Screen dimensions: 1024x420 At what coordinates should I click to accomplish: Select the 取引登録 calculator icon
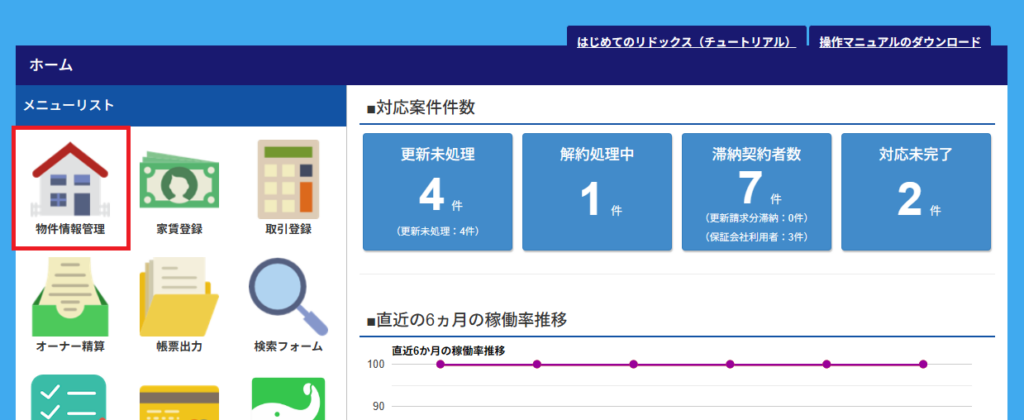(288, 180)
